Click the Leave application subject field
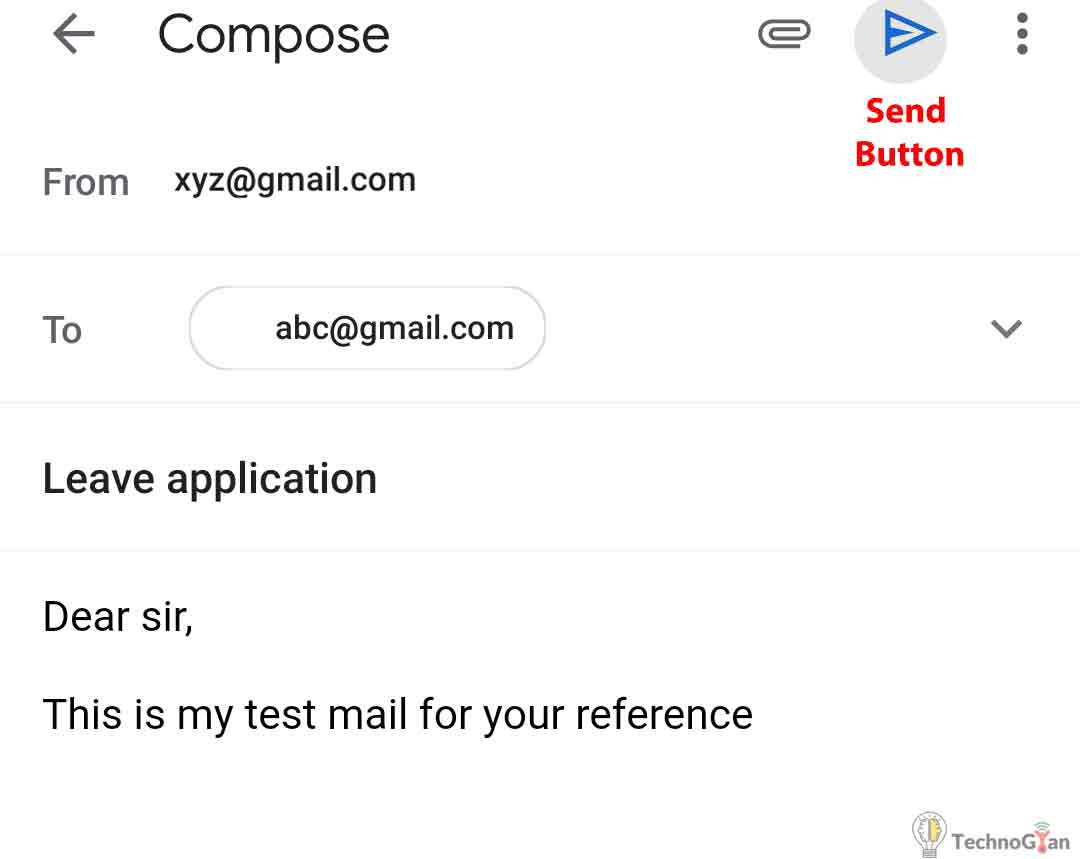The image size is (1080, 859). (210, 479)
